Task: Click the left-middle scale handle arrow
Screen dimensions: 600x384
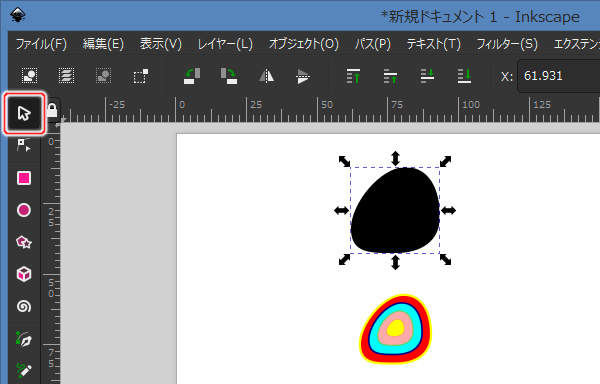Action: 341,210
